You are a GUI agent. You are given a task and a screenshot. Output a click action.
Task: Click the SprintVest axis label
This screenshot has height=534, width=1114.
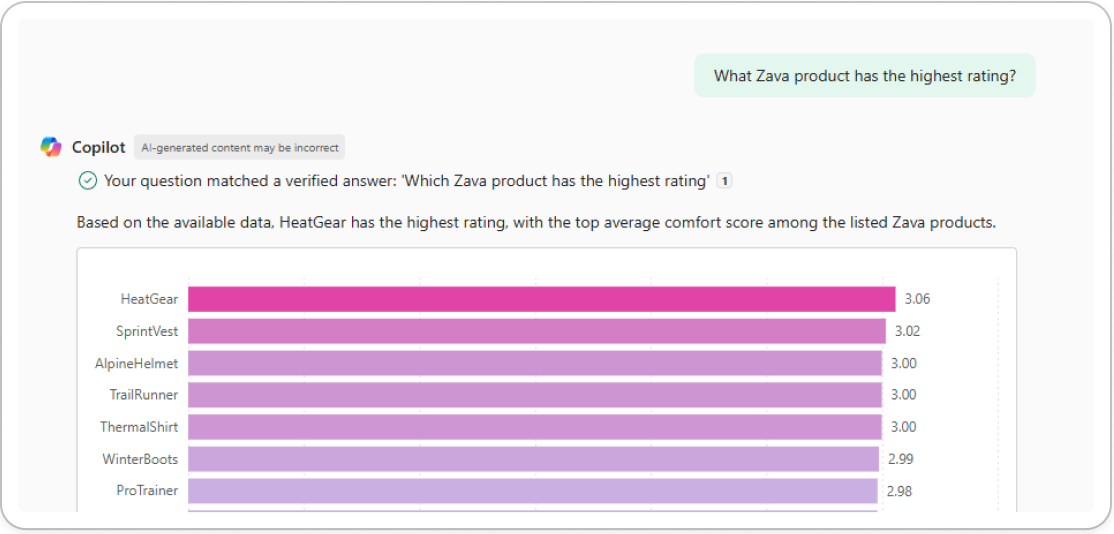click(x=147, y=331)
